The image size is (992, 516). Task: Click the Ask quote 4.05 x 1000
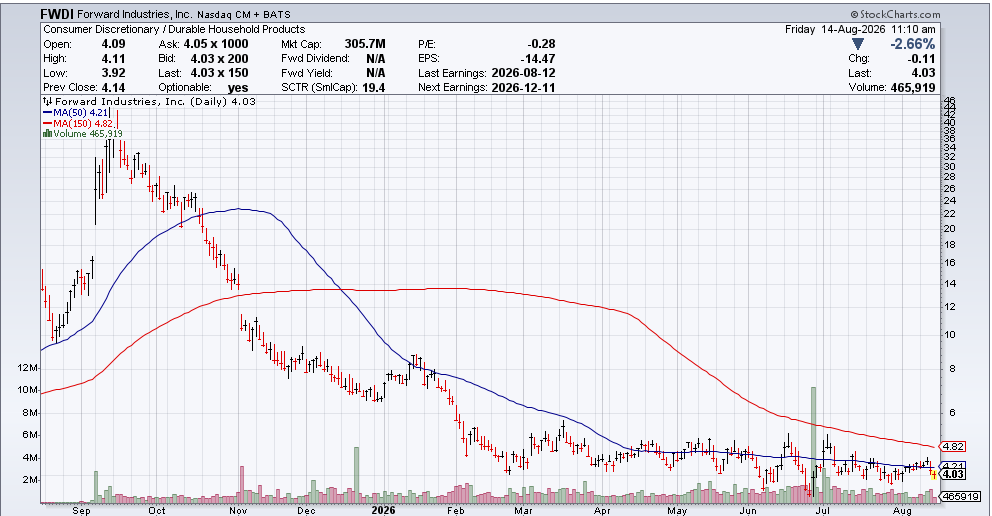click(216, 44)
